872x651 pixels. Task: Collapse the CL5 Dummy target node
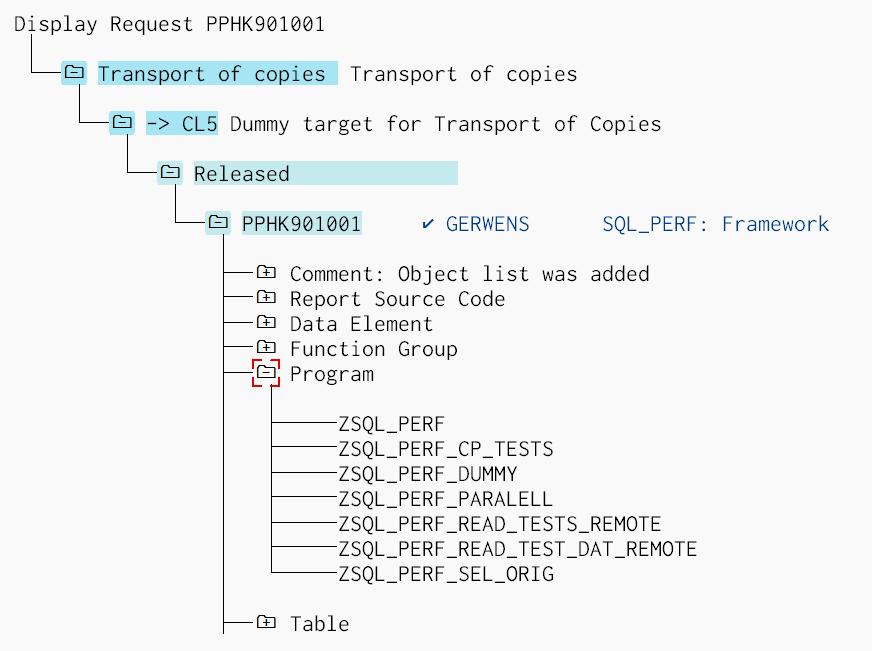122,122
